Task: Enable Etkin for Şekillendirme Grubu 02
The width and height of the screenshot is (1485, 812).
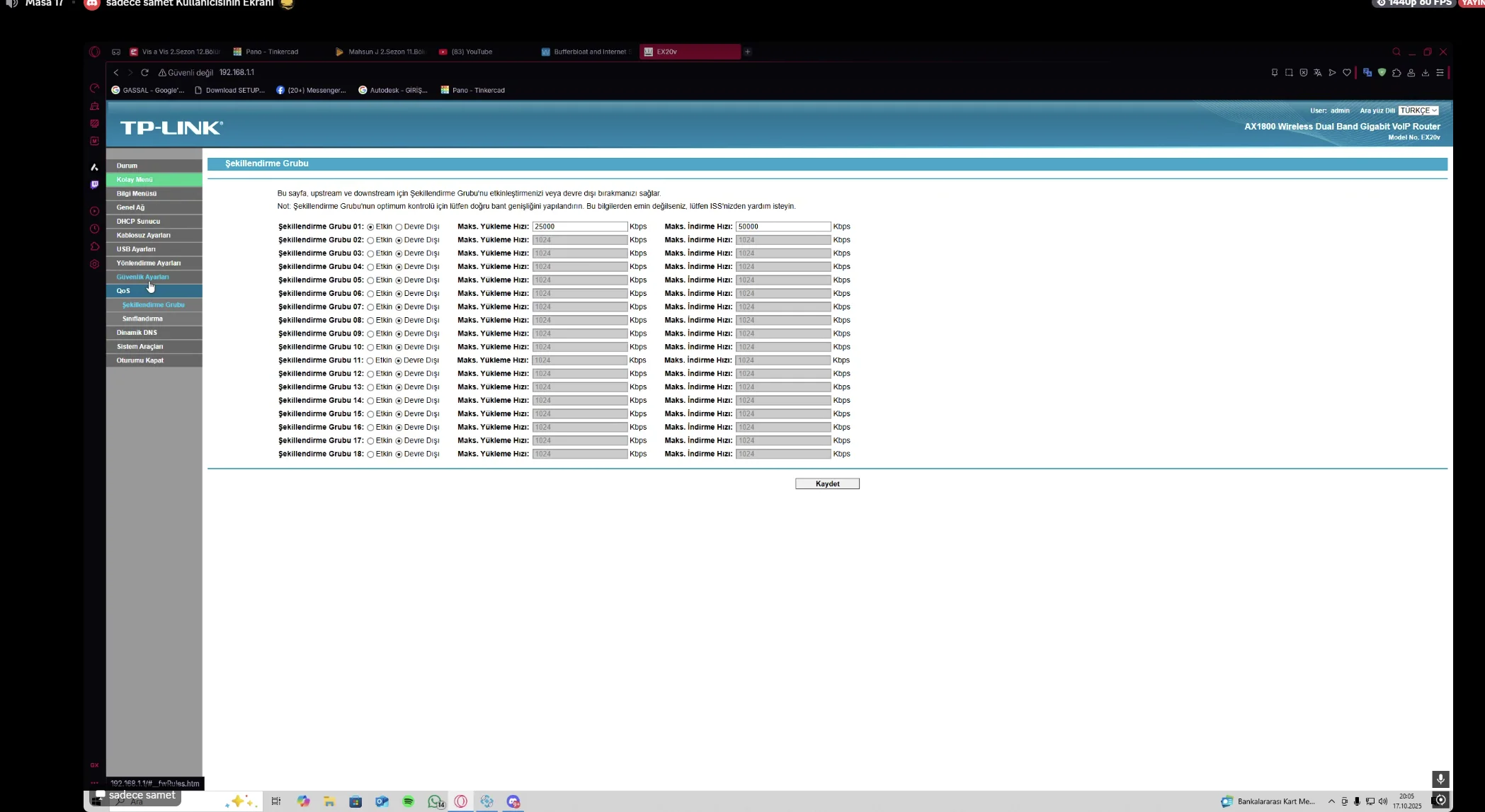Action: click(370, 241)
